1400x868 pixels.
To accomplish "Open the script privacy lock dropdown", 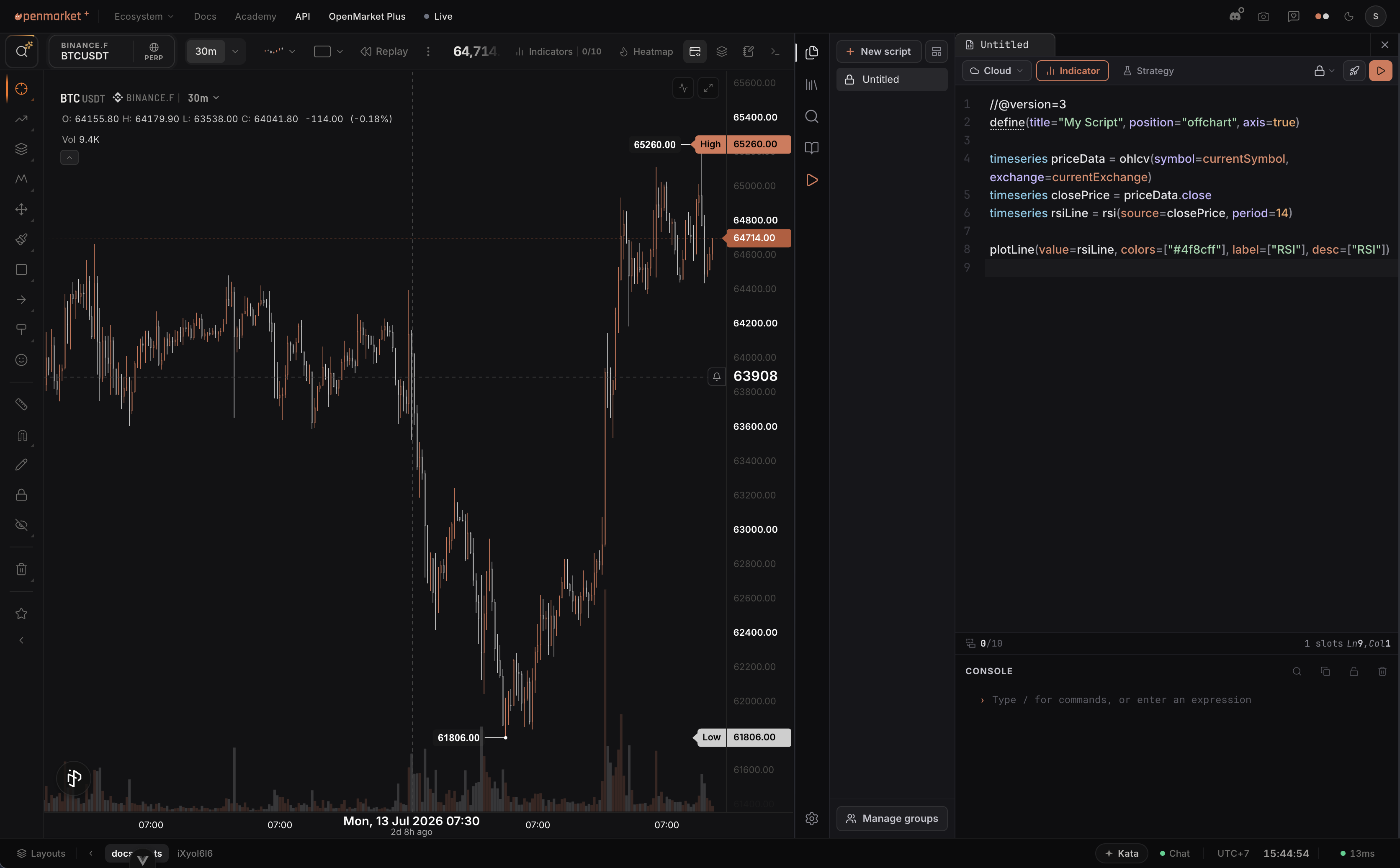I will tap(1324, 71).
